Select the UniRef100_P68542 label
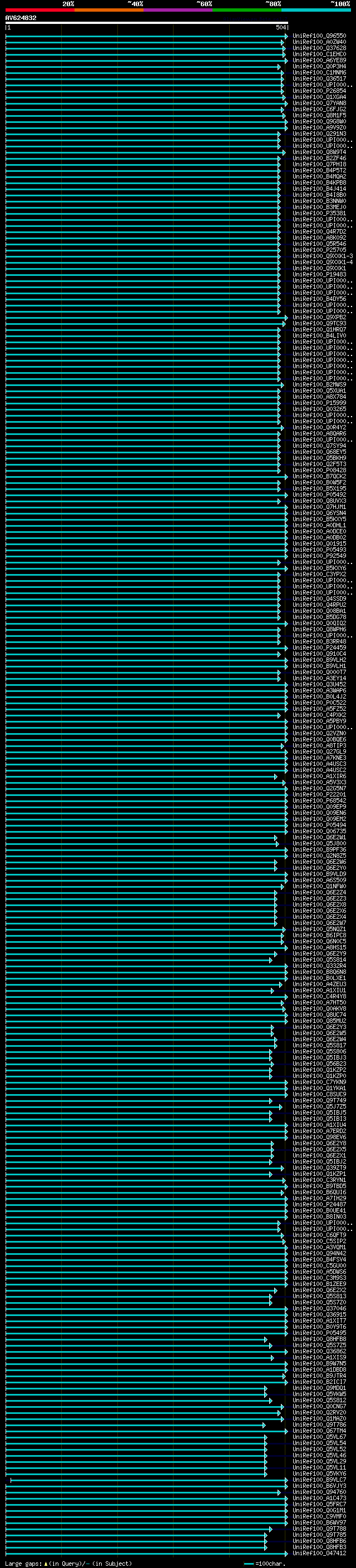The width and height of the screenshot is (356, 1568). click(x=319, y=800)
